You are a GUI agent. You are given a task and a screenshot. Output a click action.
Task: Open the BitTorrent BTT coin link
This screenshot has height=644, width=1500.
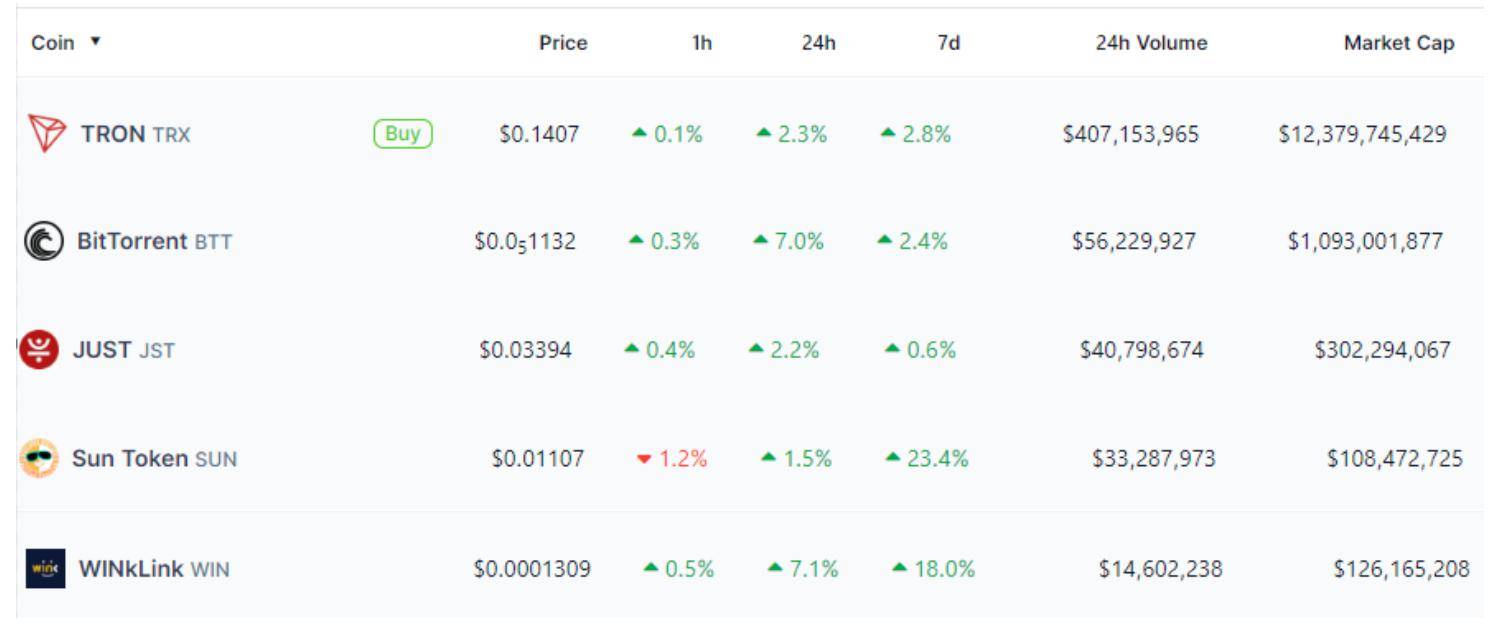pos(154,242)
